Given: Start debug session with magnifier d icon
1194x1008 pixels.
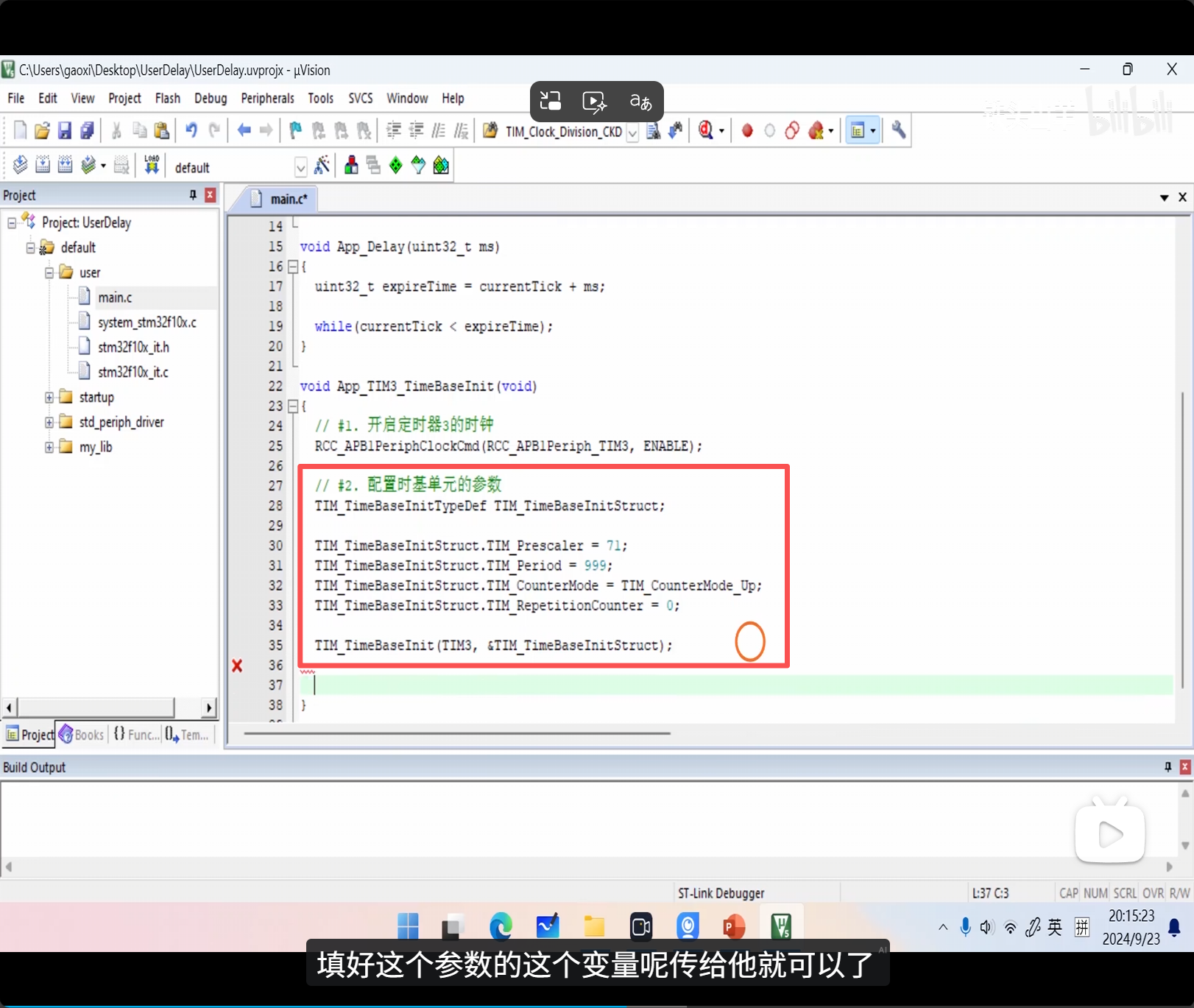Looking at the screenshot, I should coord(706,130).
